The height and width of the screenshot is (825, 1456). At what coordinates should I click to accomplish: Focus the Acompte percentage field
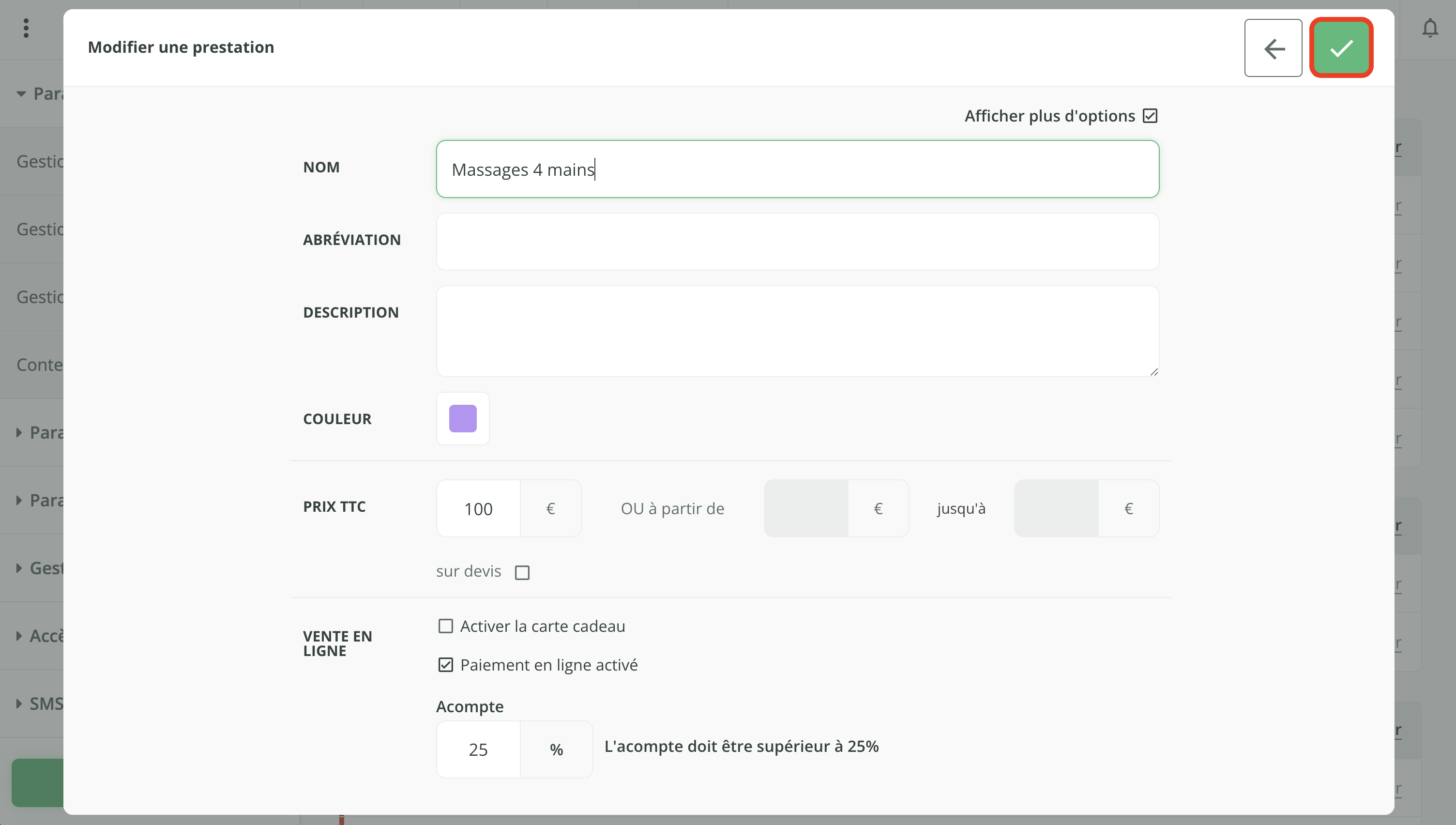coord(478,749)
